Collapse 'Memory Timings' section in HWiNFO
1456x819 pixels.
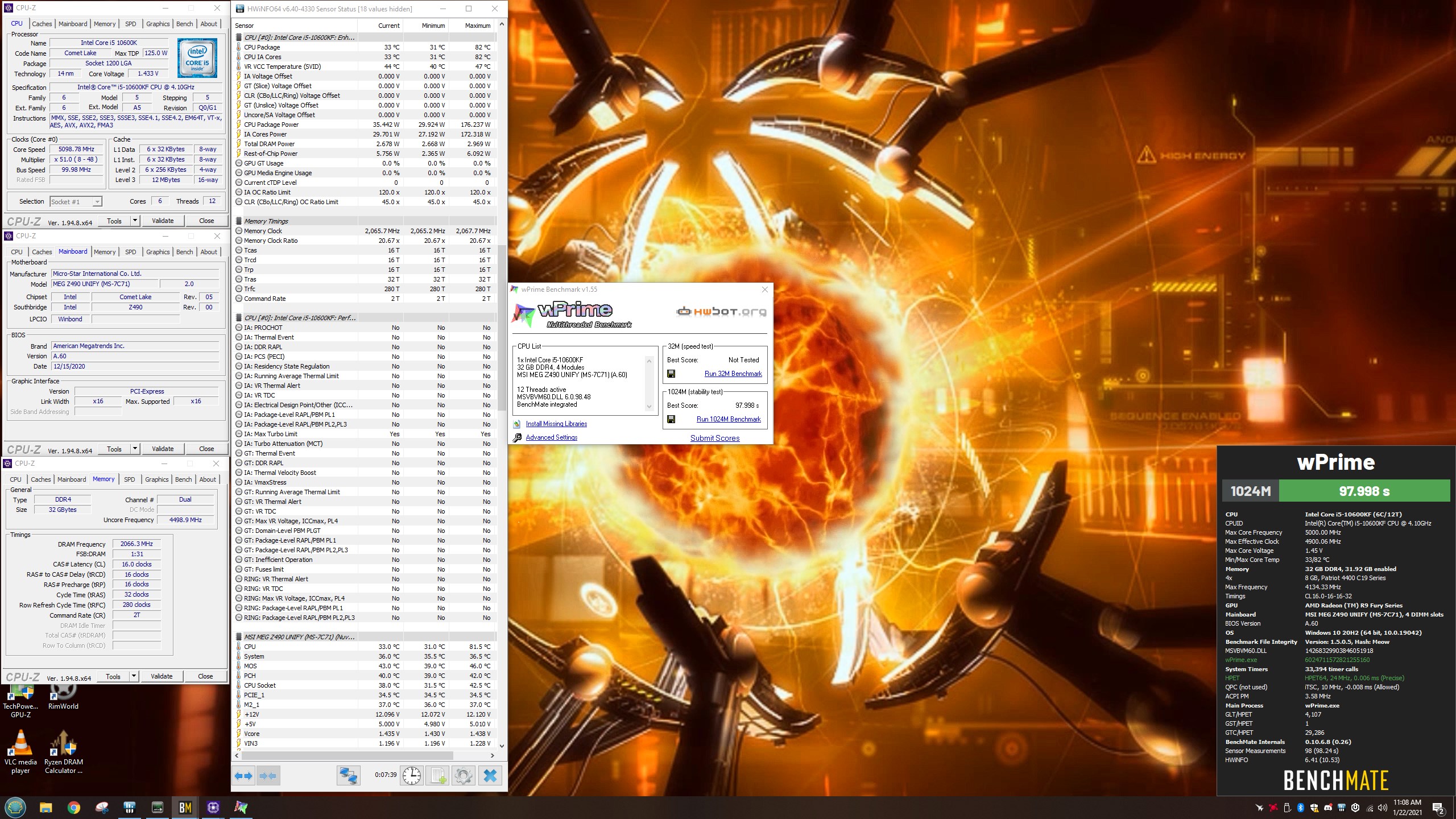point(239,221)
